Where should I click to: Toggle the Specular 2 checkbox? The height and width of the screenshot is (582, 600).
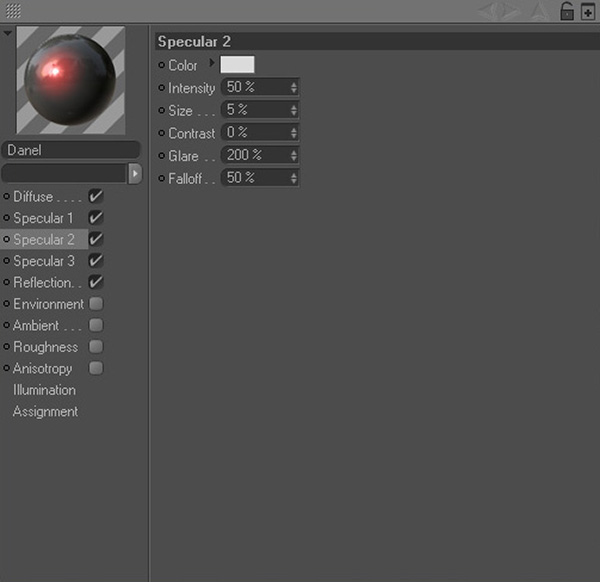click(x=96, y=239)
